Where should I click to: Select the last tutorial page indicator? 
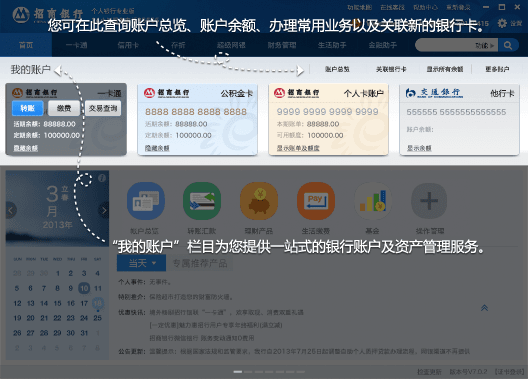click(301, 372)
